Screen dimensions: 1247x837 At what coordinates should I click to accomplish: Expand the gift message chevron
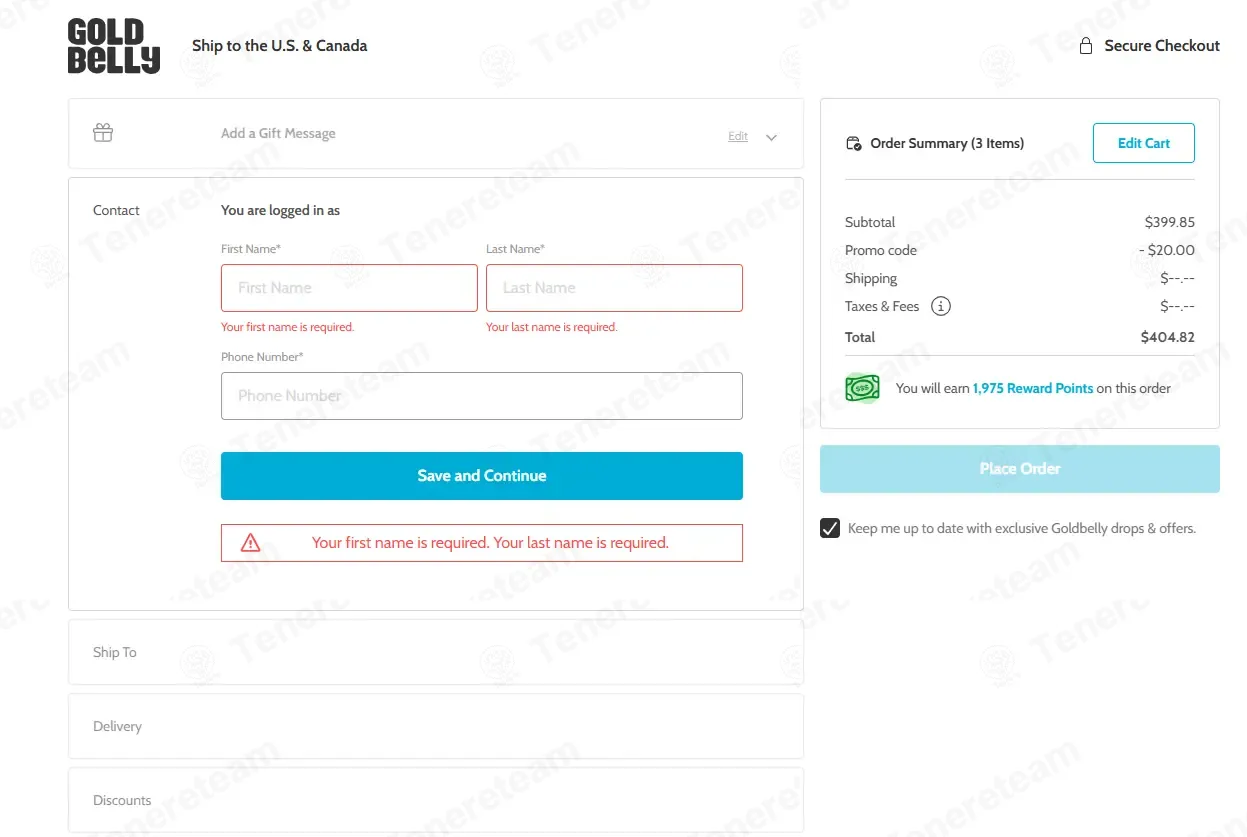(771, 137)
